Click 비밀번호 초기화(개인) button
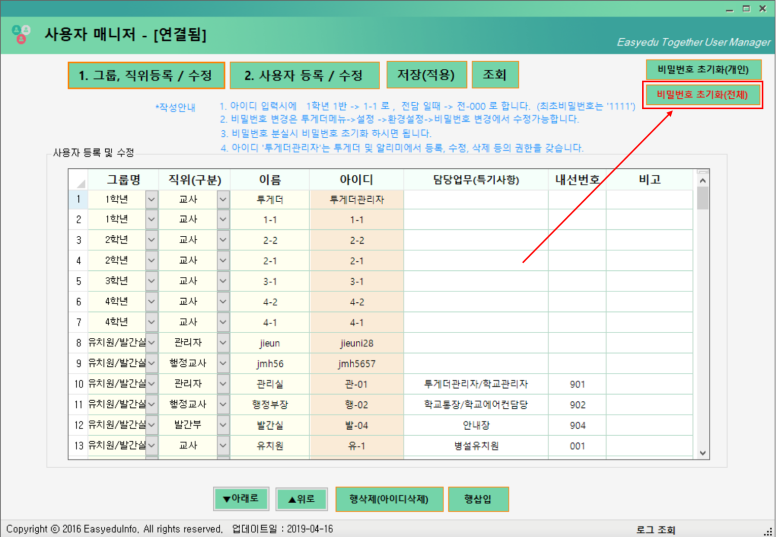This screenshot has width=776, height=537. [703, 70]
